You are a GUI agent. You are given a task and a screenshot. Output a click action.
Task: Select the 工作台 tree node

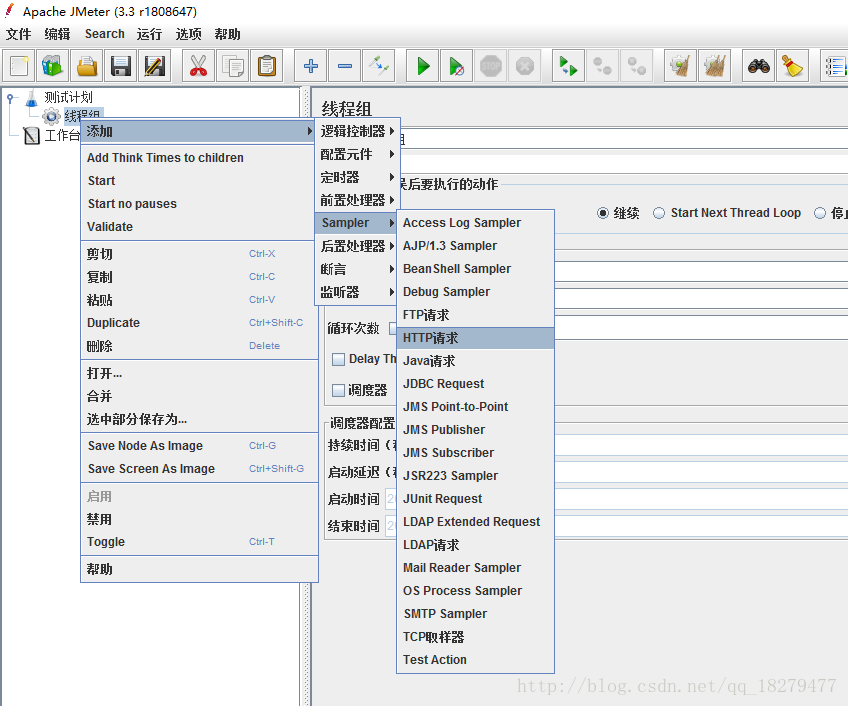(62, 135)
